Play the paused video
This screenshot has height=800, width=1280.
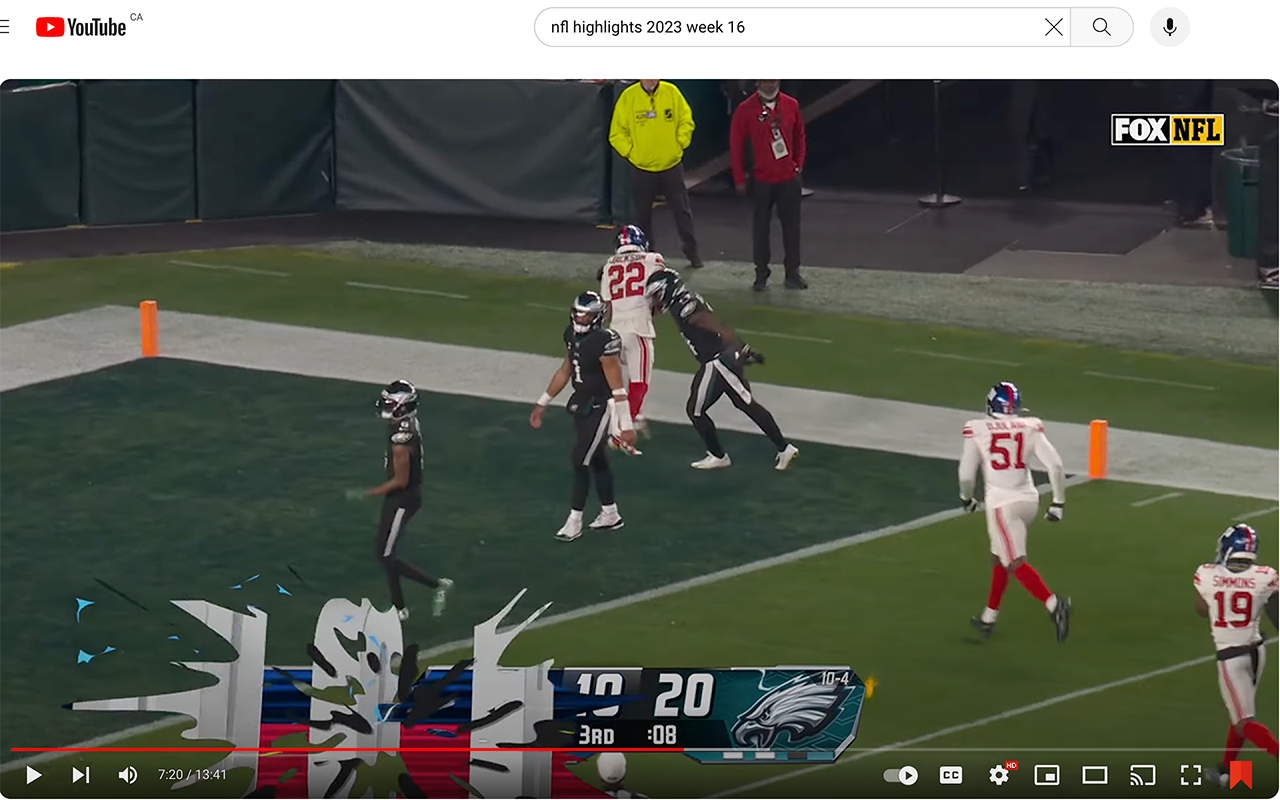click(x=33, y=775)
